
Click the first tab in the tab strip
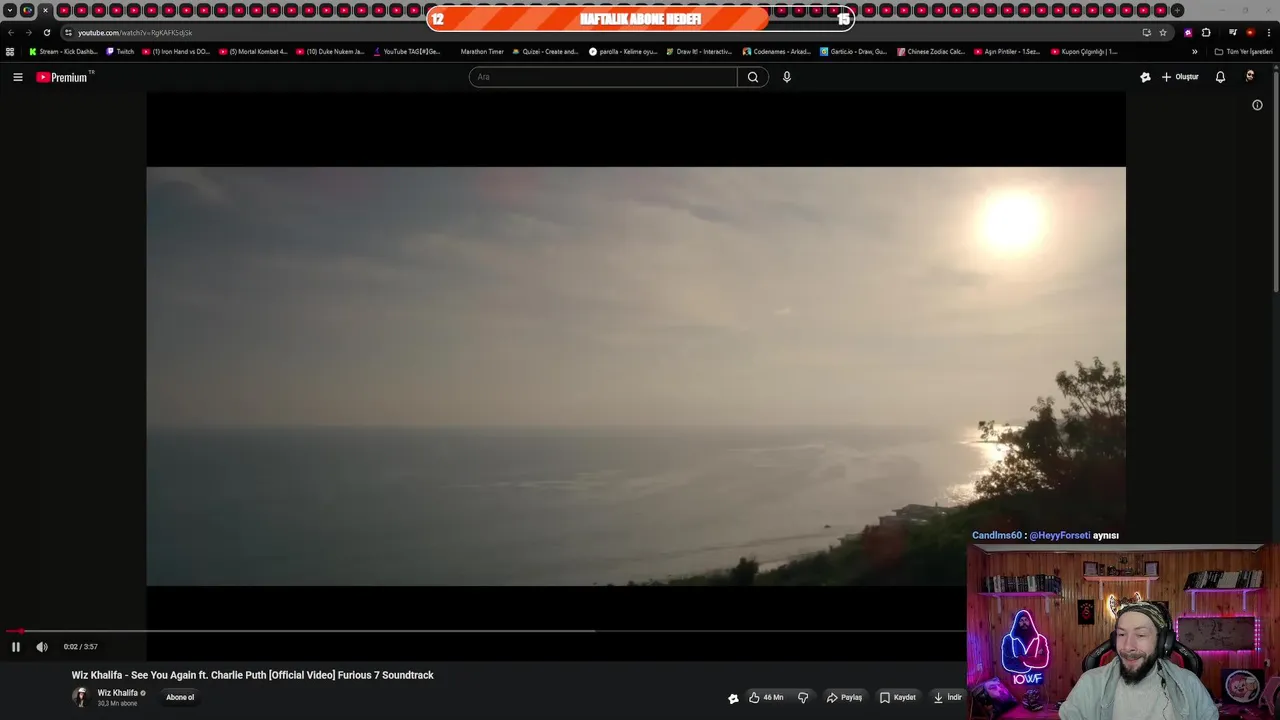pyautogui.click(x=27, y=11)
